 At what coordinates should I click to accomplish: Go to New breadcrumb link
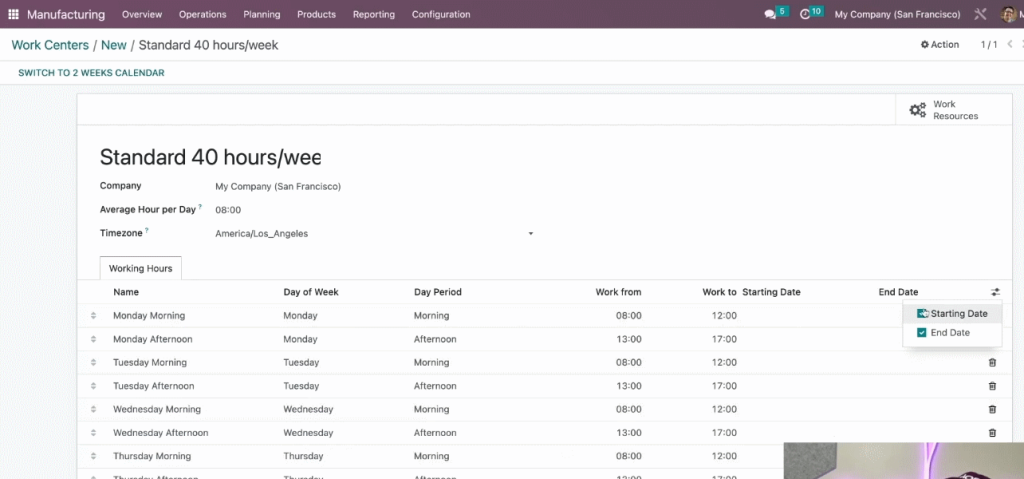point(114,45)
